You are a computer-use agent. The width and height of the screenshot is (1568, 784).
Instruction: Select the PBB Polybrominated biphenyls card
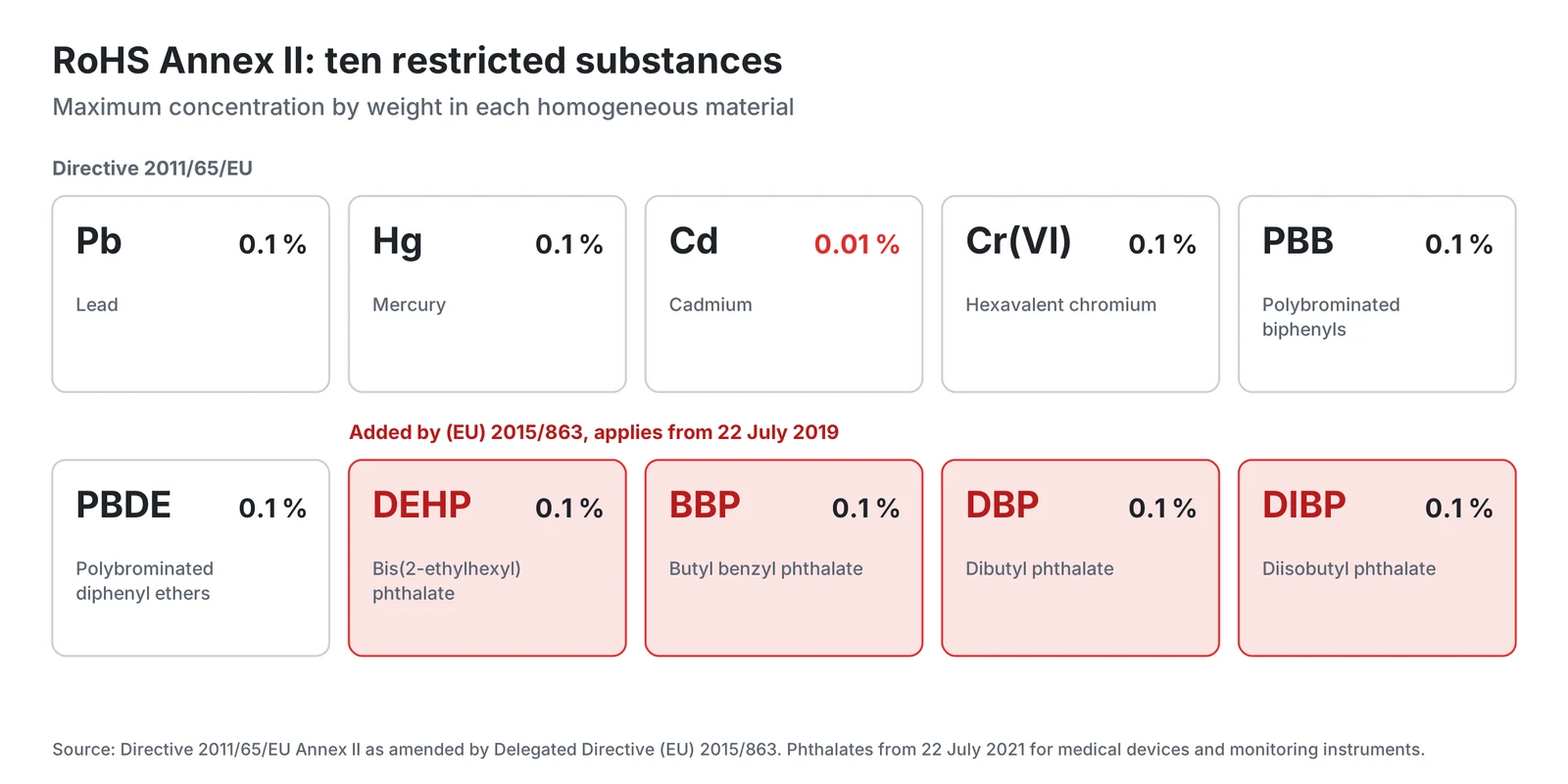click(x=1377, y=294)
